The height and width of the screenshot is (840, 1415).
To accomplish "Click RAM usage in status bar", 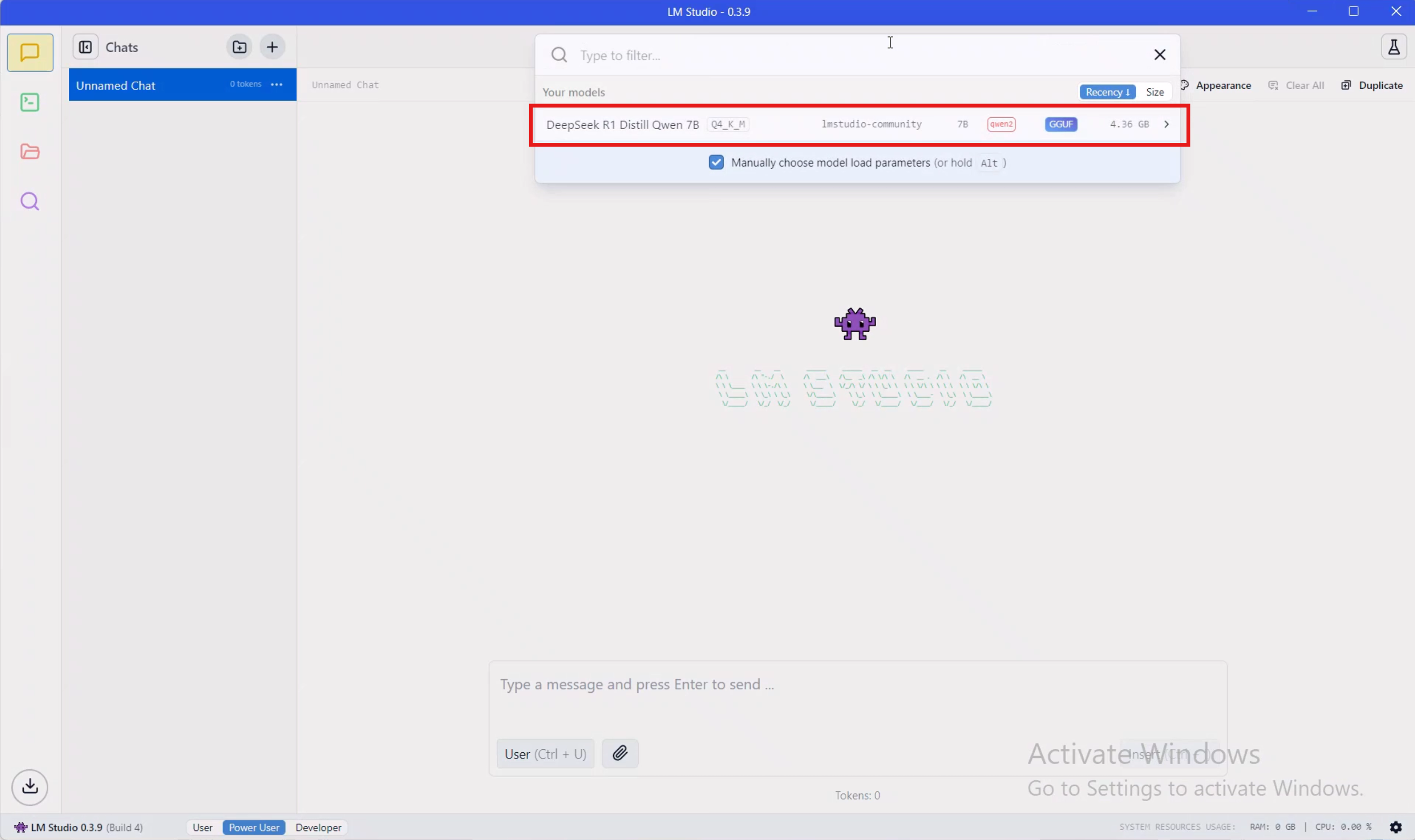I will click(x=1272, y=826).
